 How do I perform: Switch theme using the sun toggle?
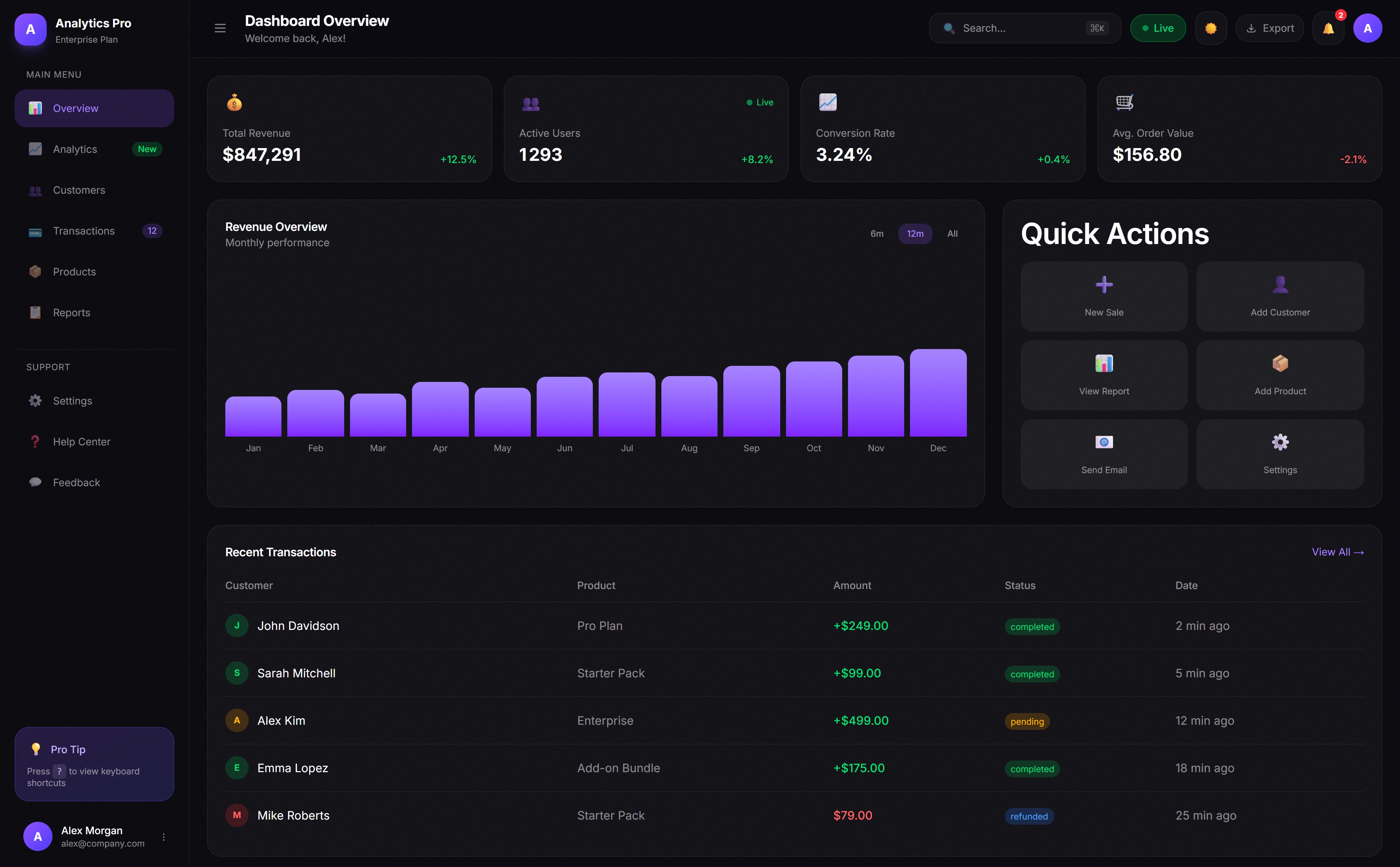[1211, 27]
